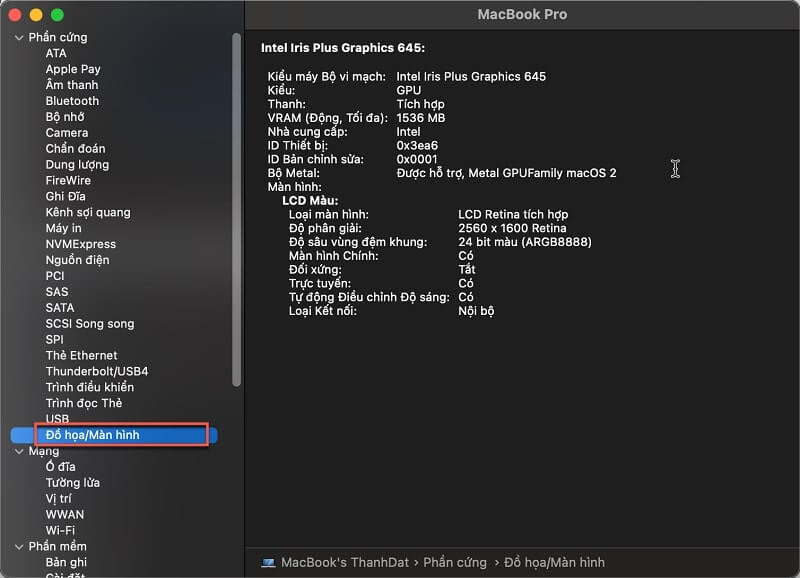Click the LCD Màu display heading

[310, 201]
